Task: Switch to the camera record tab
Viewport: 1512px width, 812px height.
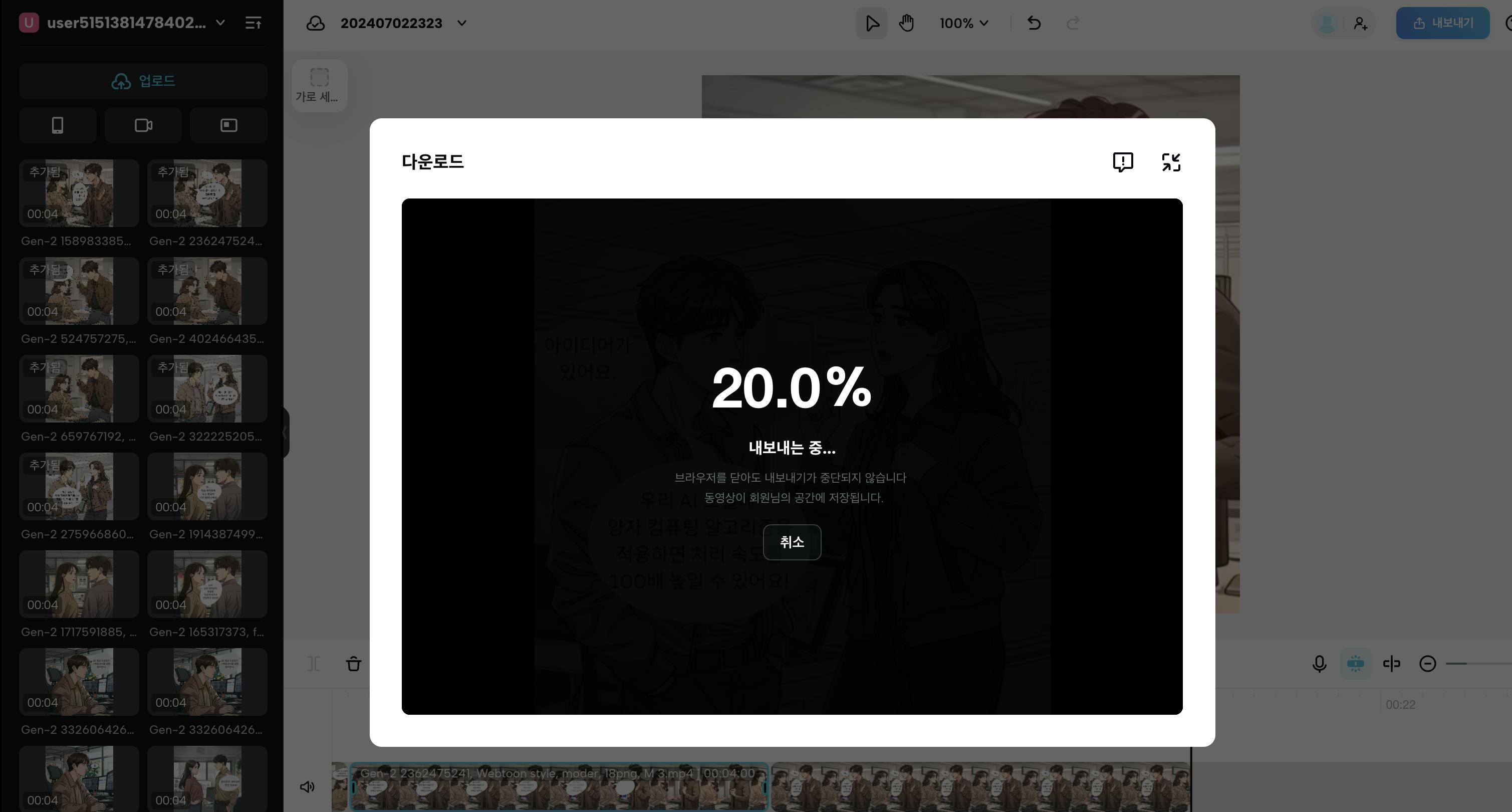Action: point(143,125)
